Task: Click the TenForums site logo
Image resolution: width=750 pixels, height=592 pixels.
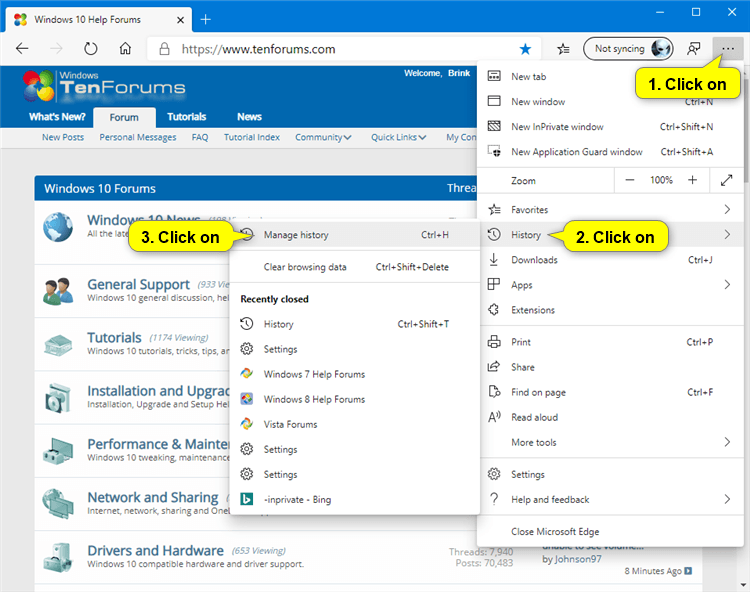Action: click(104, 86)
